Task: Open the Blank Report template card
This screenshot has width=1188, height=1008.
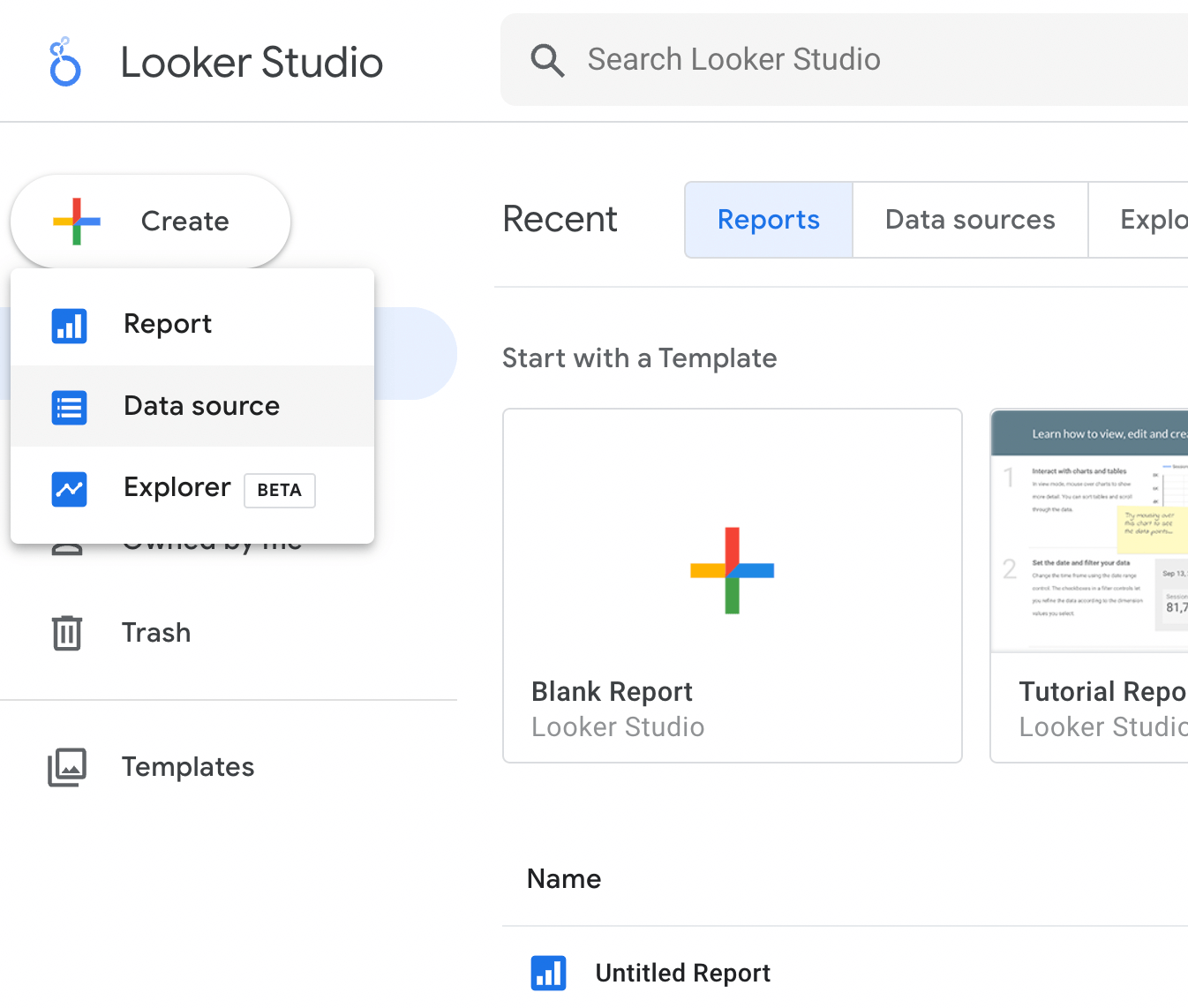Action: tap(733, 585)
